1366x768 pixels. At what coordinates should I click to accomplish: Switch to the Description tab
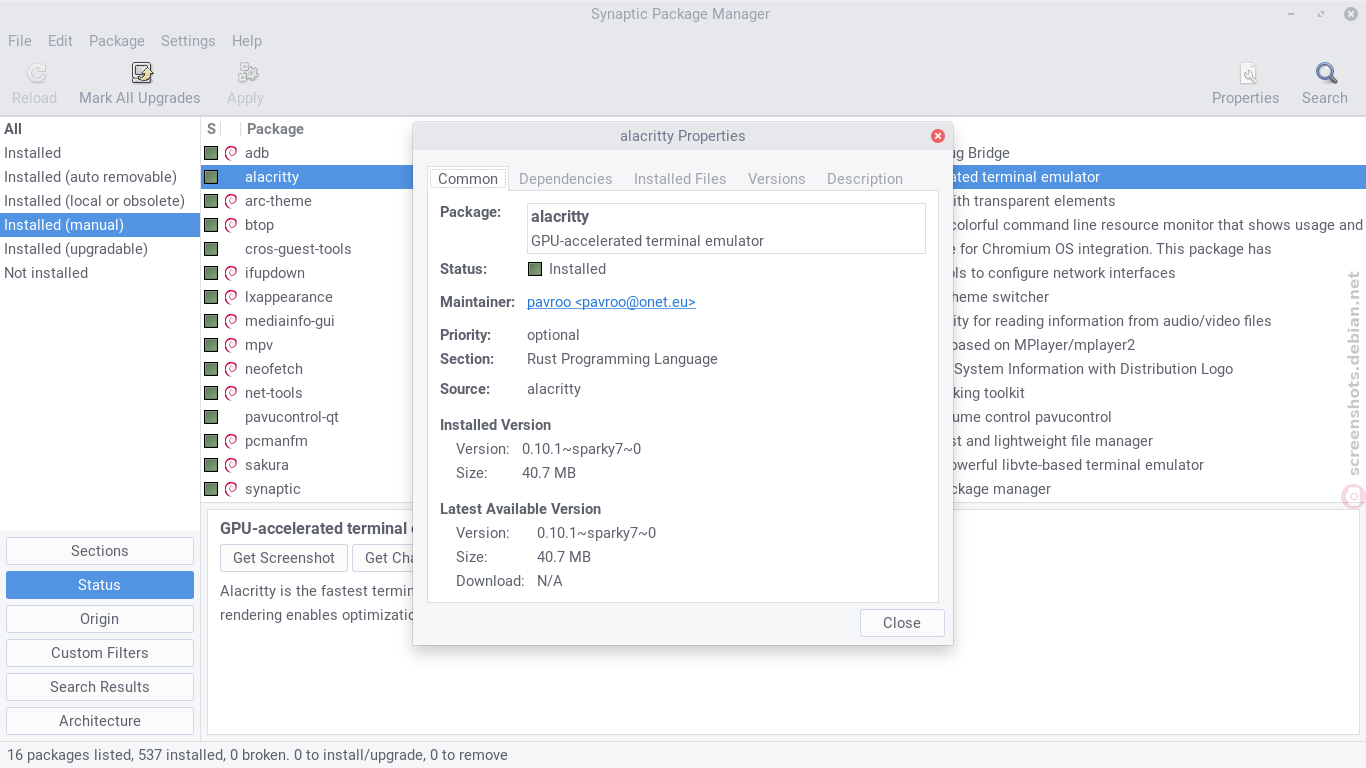[x=865, y=179]
